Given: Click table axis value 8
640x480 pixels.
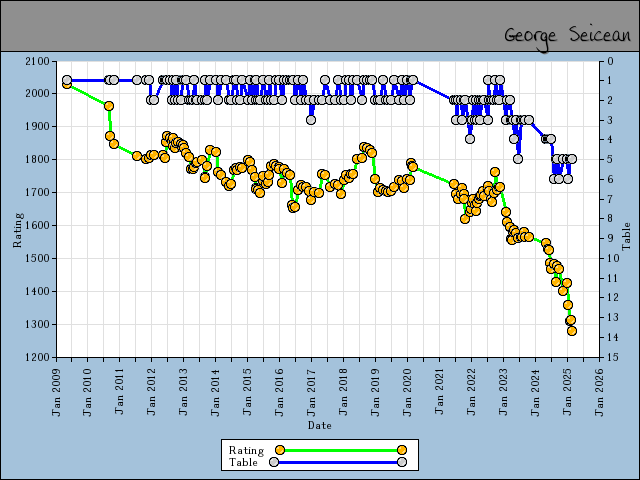Looking at the screenshot, I should pyautogui.click(x=610, y=219).
